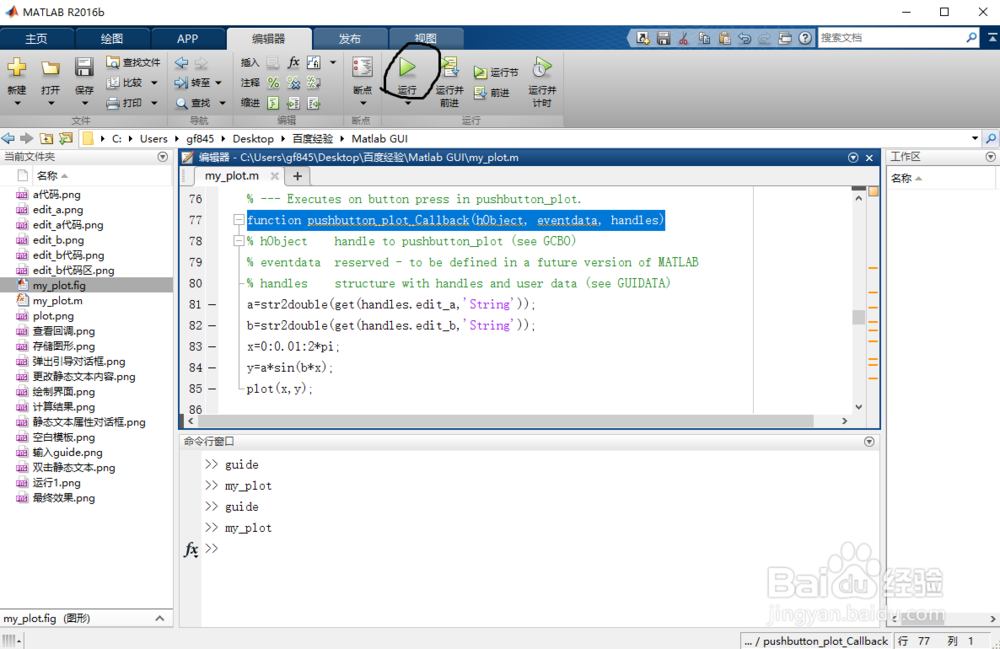Comment selected lines with the % icon
The image size is (1000, 649).
[x=273, y=83]
